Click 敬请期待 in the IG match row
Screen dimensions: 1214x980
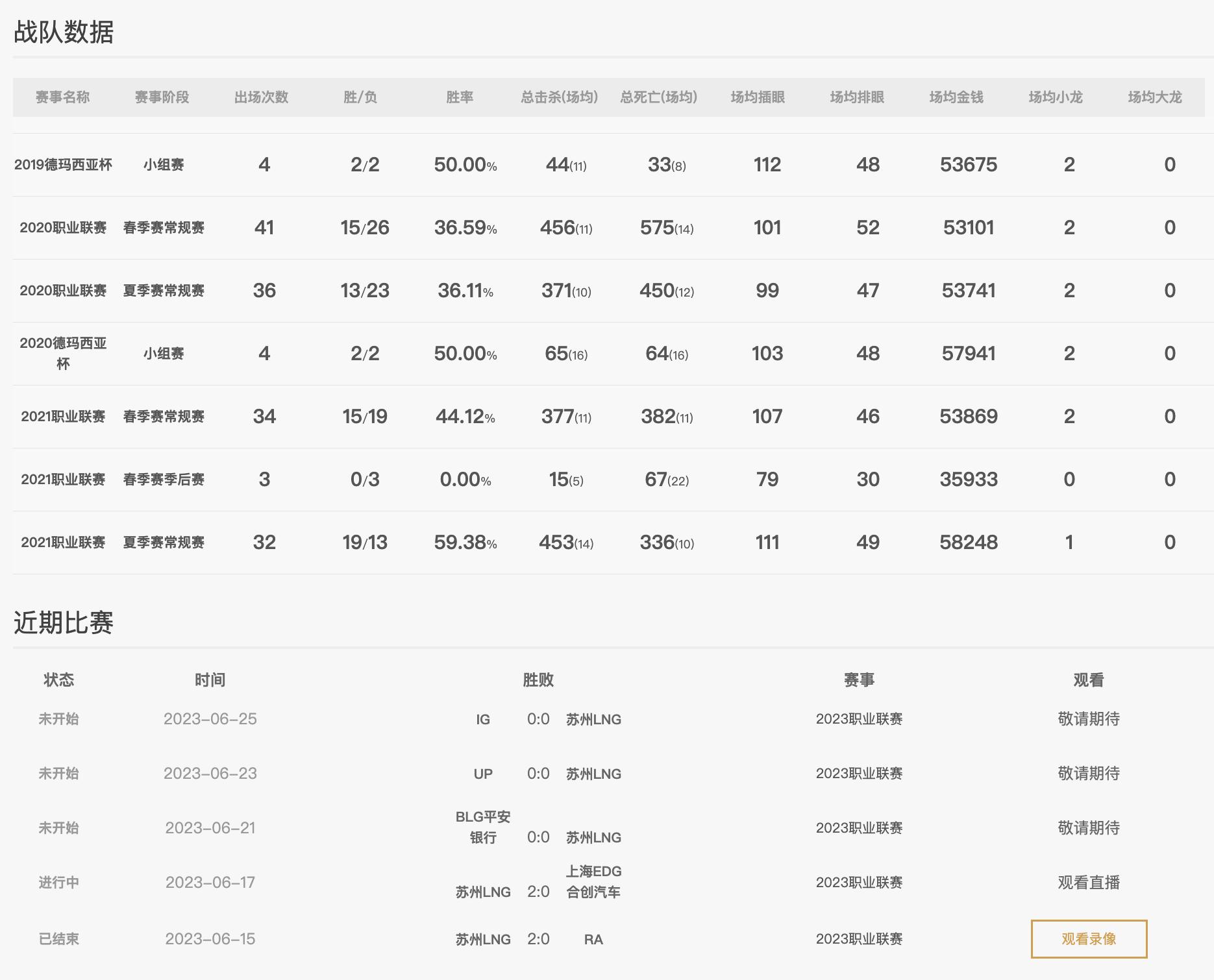pyautogui.click(x=1089, y=718)
